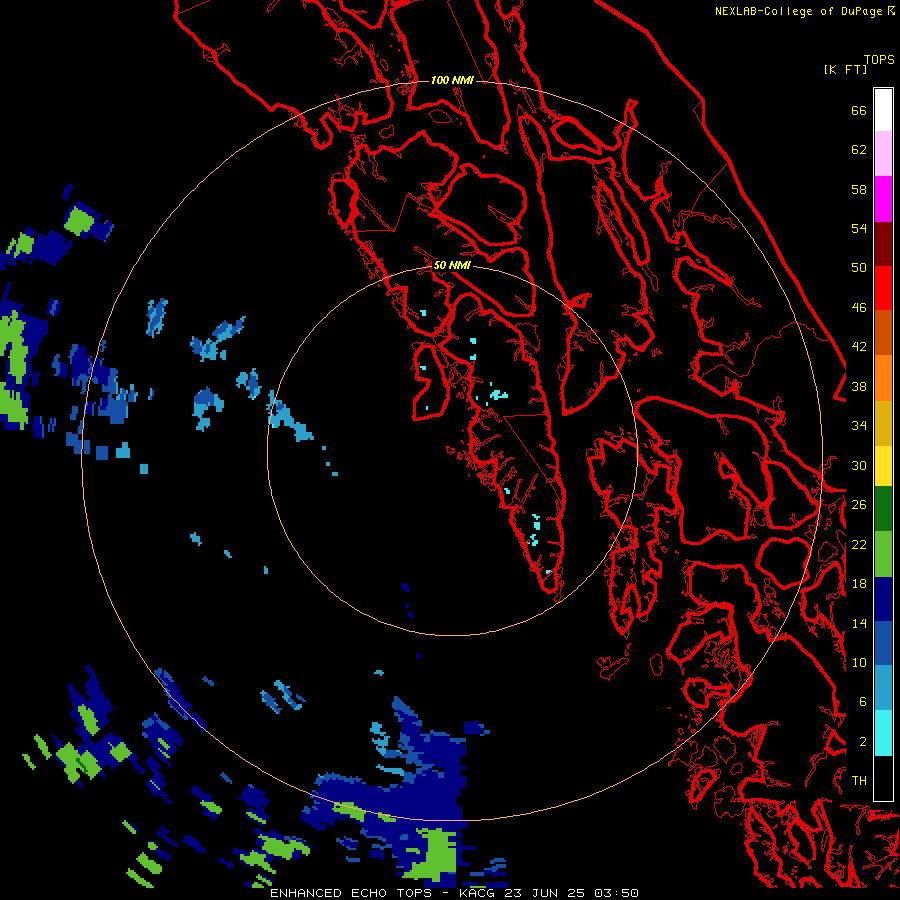Click the 50 NMI range ring label

[x=452, y=265]
